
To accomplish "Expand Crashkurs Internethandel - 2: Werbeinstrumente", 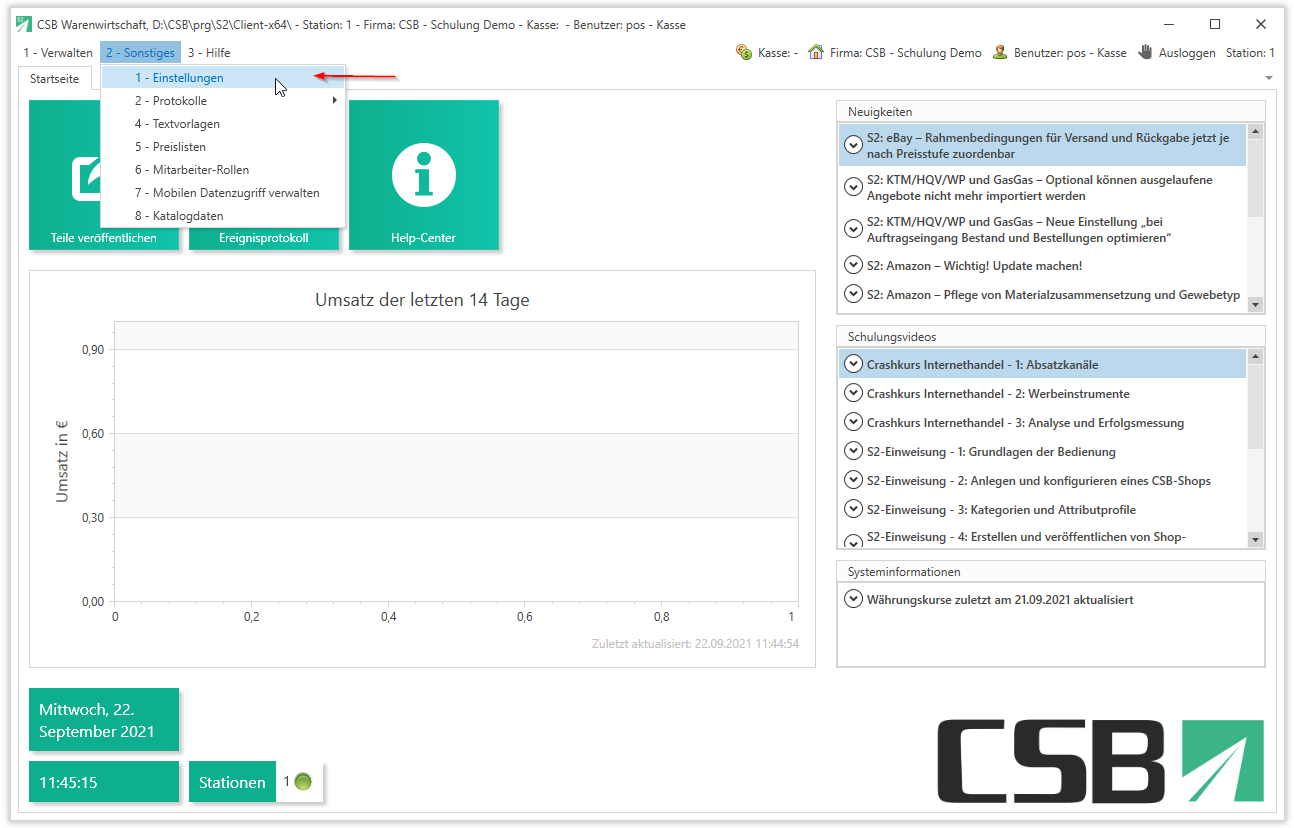I will pyautogui.click(x=853, y=393).
